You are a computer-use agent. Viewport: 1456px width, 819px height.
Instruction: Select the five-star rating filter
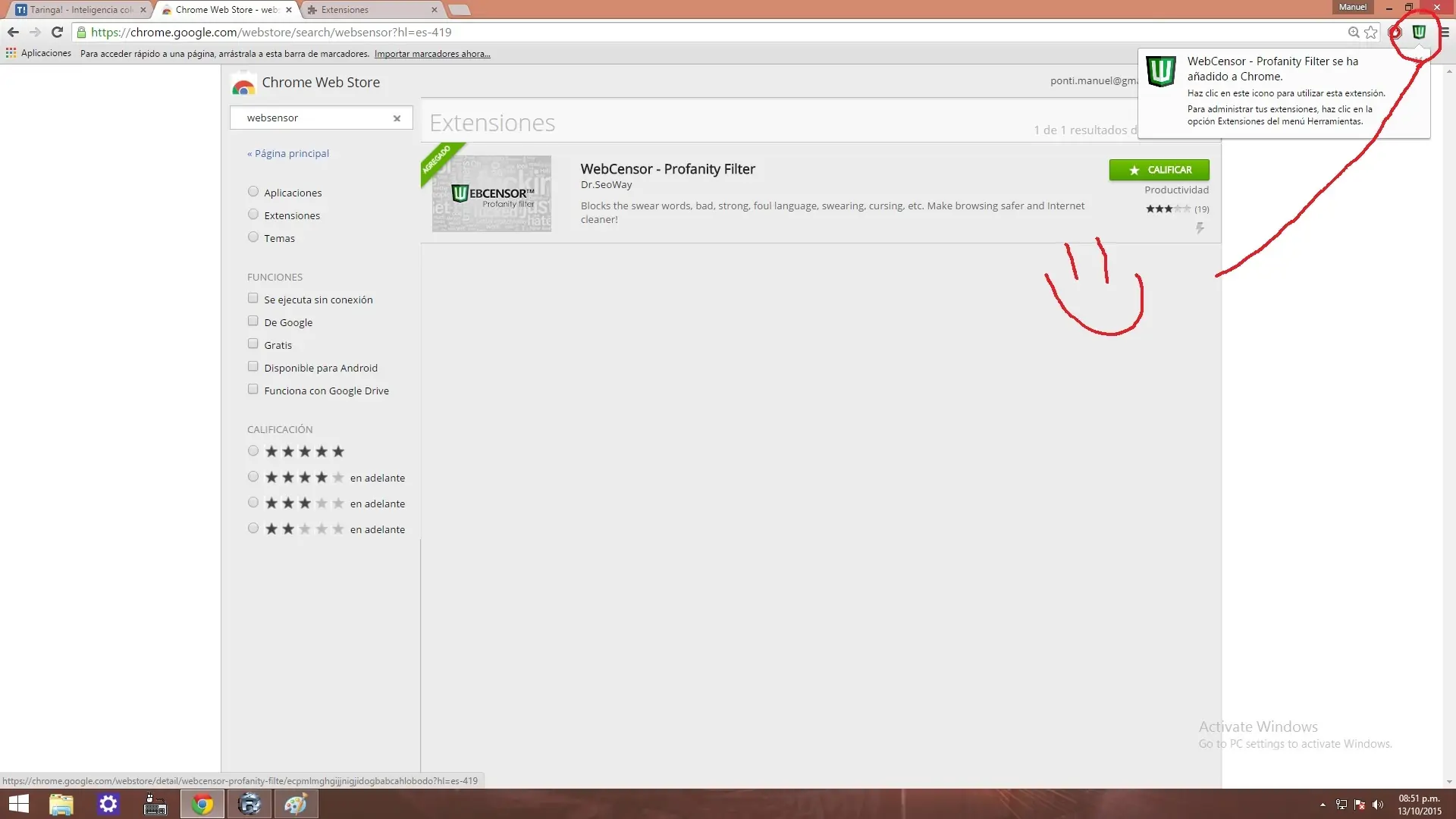253,451
